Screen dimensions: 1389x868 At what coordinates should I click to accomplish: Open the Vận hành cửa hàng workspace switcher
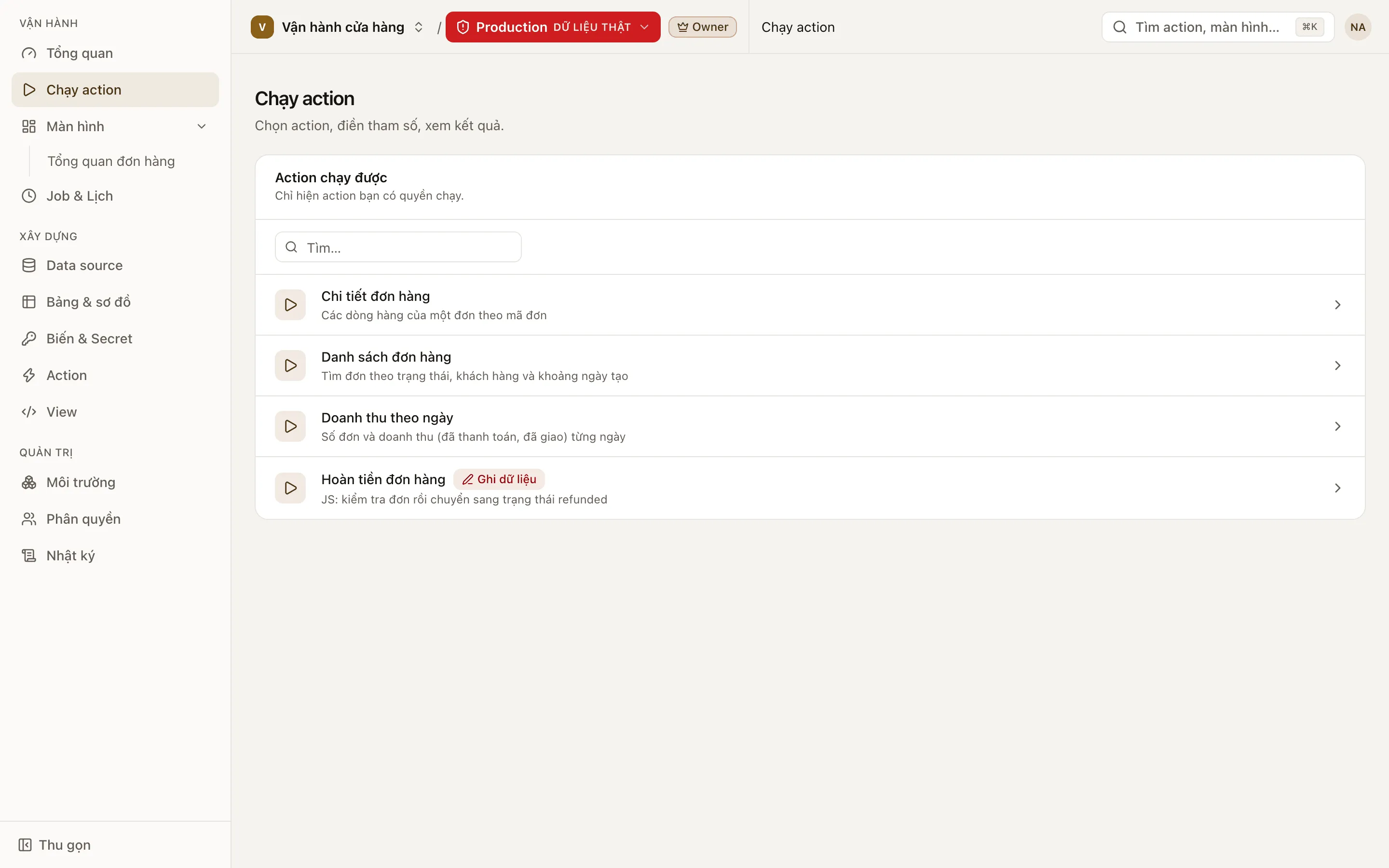(338, 27)
